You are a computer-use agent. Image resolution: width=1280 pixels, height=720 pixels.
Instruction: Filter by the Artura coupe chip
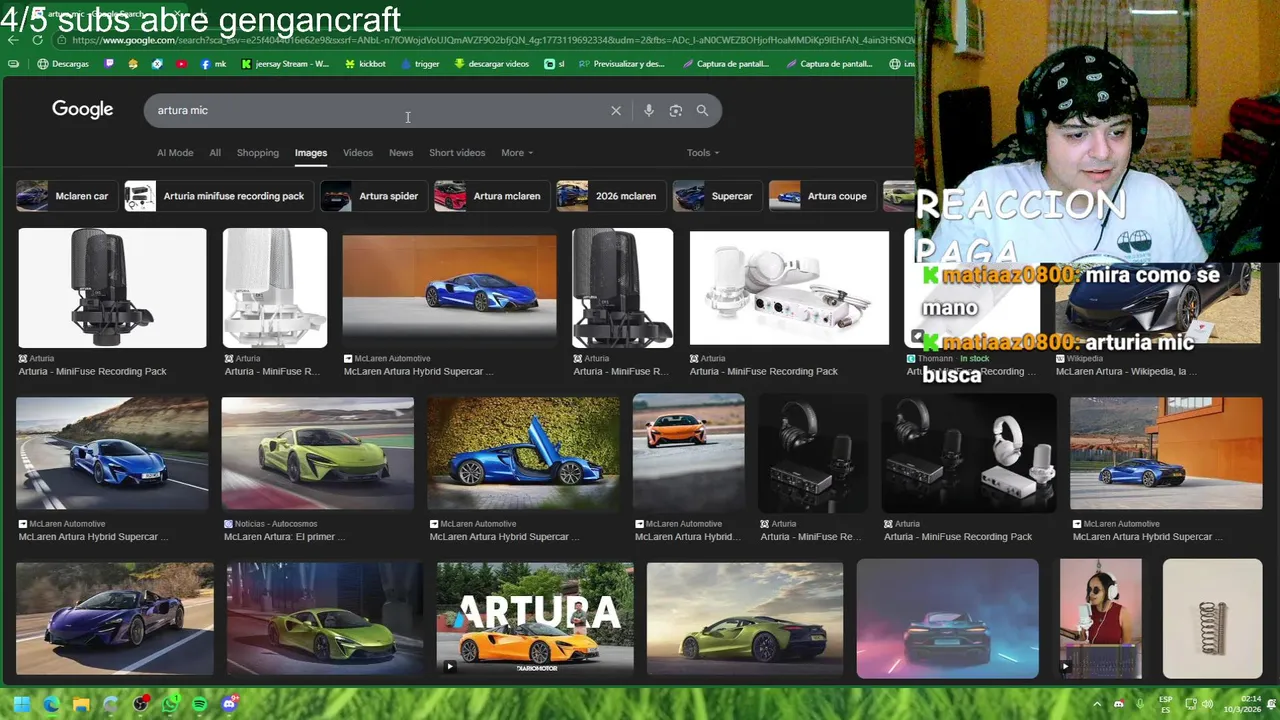(x=823, y=196)
